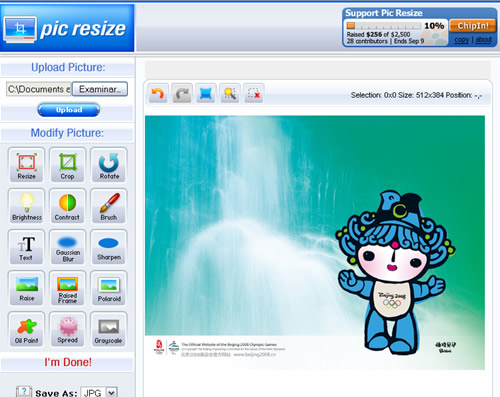The height and width of the screenshot is (397, 500).
Task: Click the copy link in ChipIn widget
Action: click(x=461, y=40)
